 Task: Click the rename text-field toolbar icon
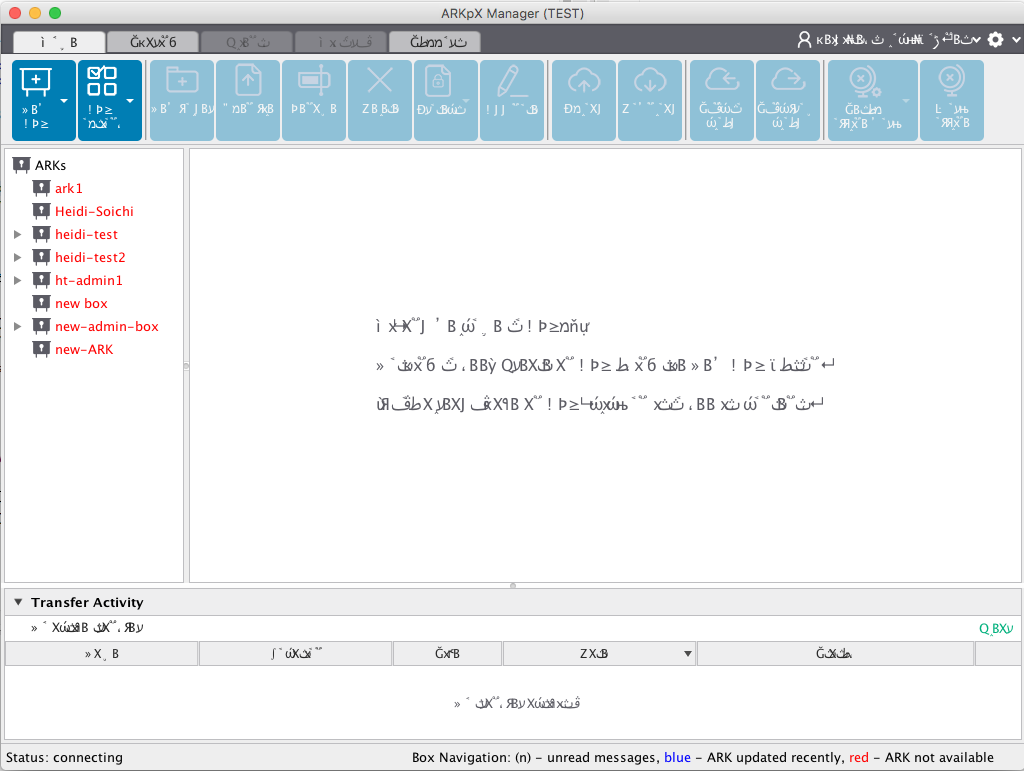coord(314,81)
